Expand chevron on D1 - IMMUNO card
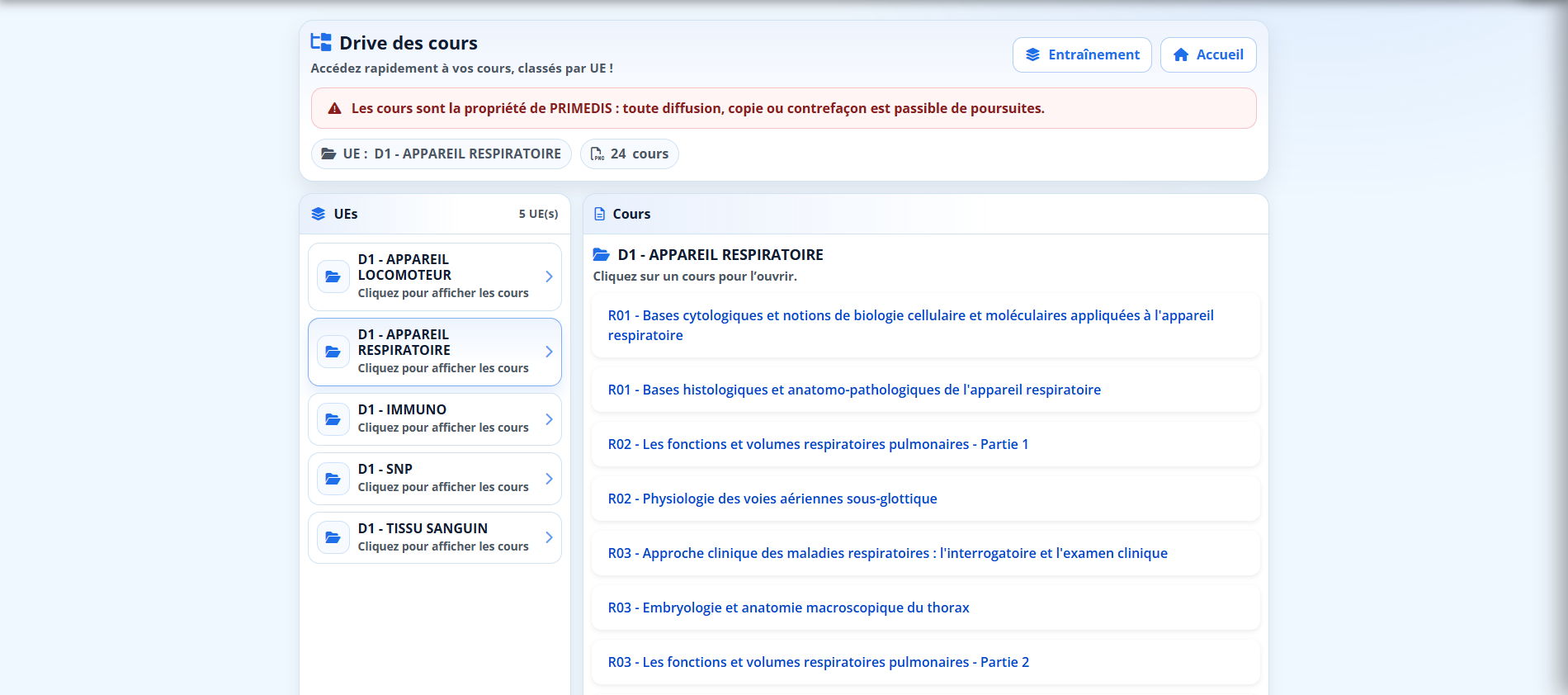 (549, 419)
